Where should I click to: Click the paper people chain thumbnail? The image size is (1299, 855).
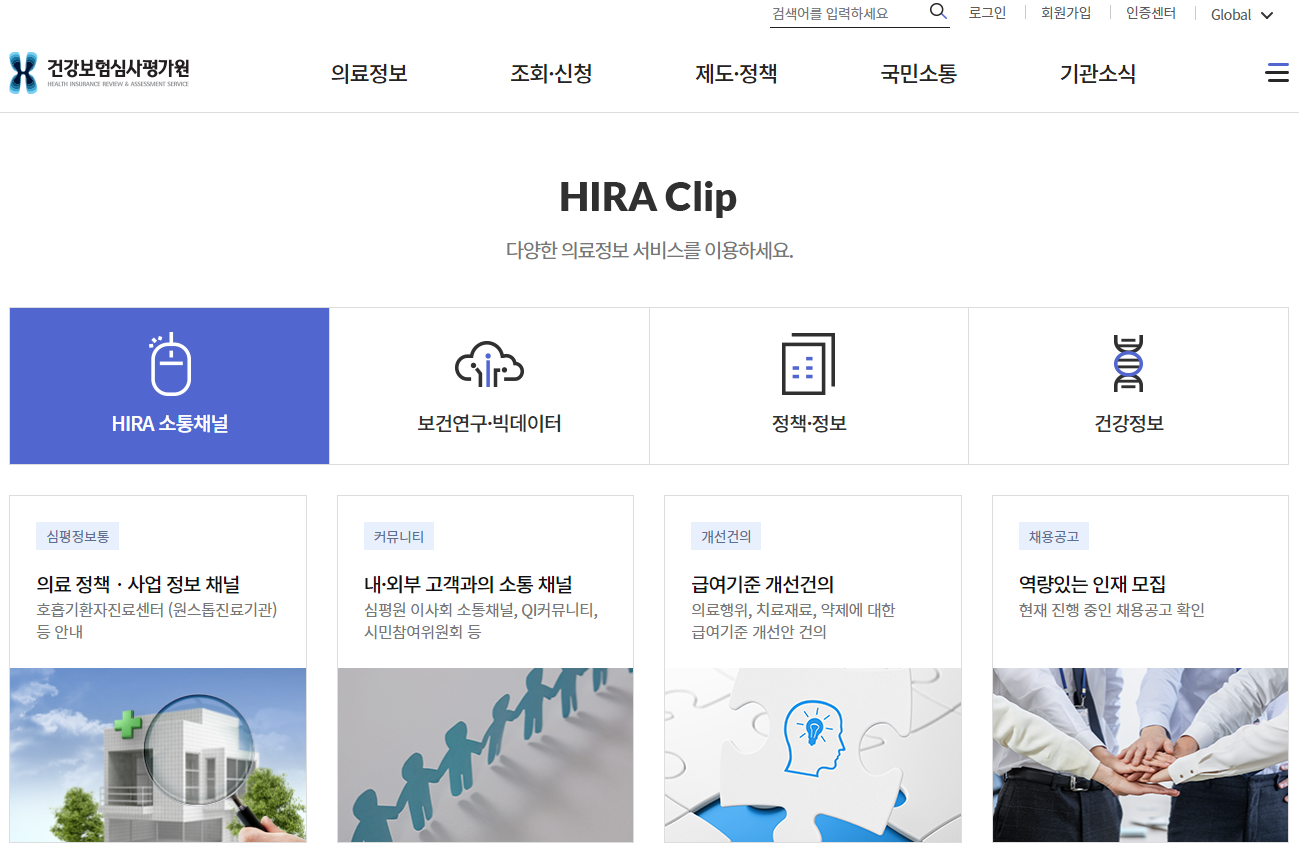tap(485, 755)
